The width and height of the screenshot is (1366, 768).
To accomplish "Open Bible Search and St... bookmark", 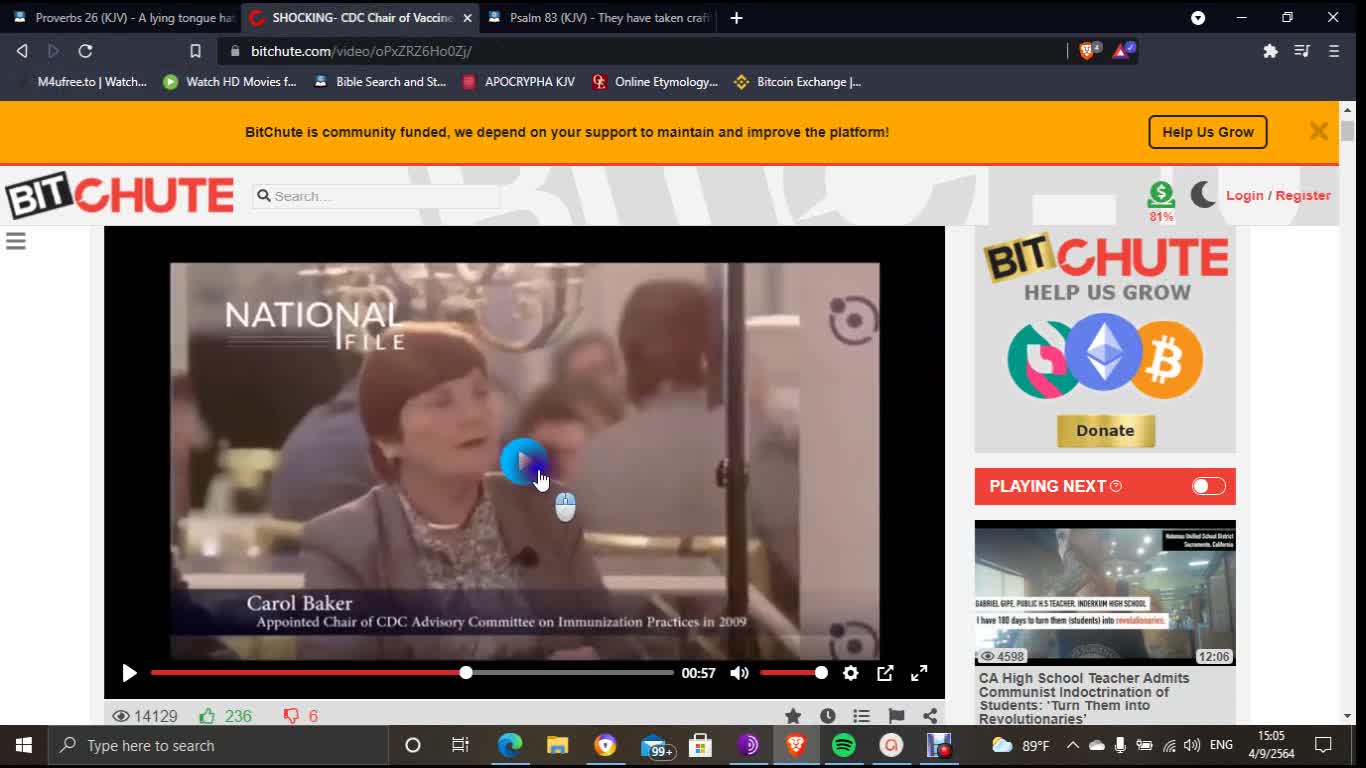I will pyautogui.click(x=380, y=82).
